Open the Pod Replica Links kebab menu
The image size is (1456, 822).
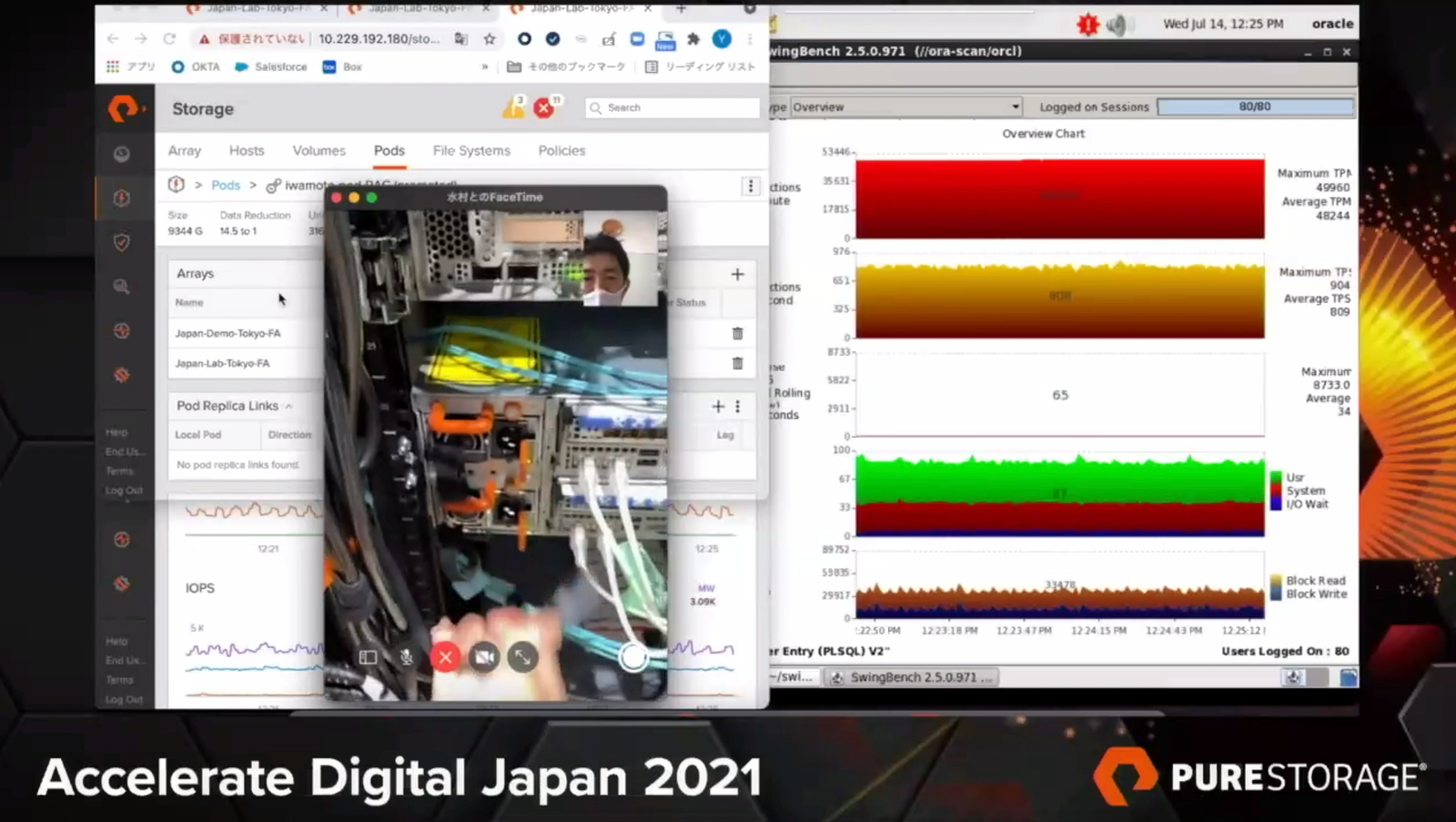738,406
